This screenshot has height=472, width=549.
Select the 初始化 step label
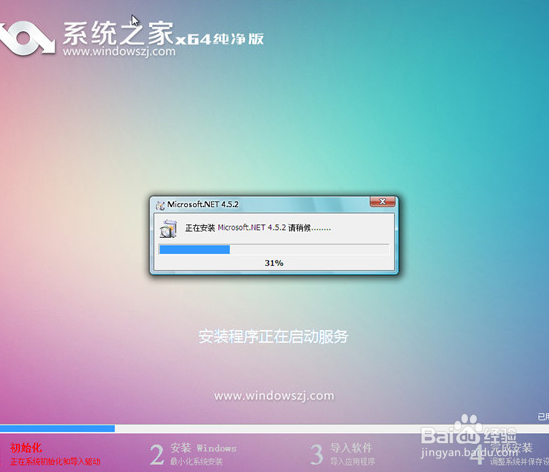coord(26,448)
